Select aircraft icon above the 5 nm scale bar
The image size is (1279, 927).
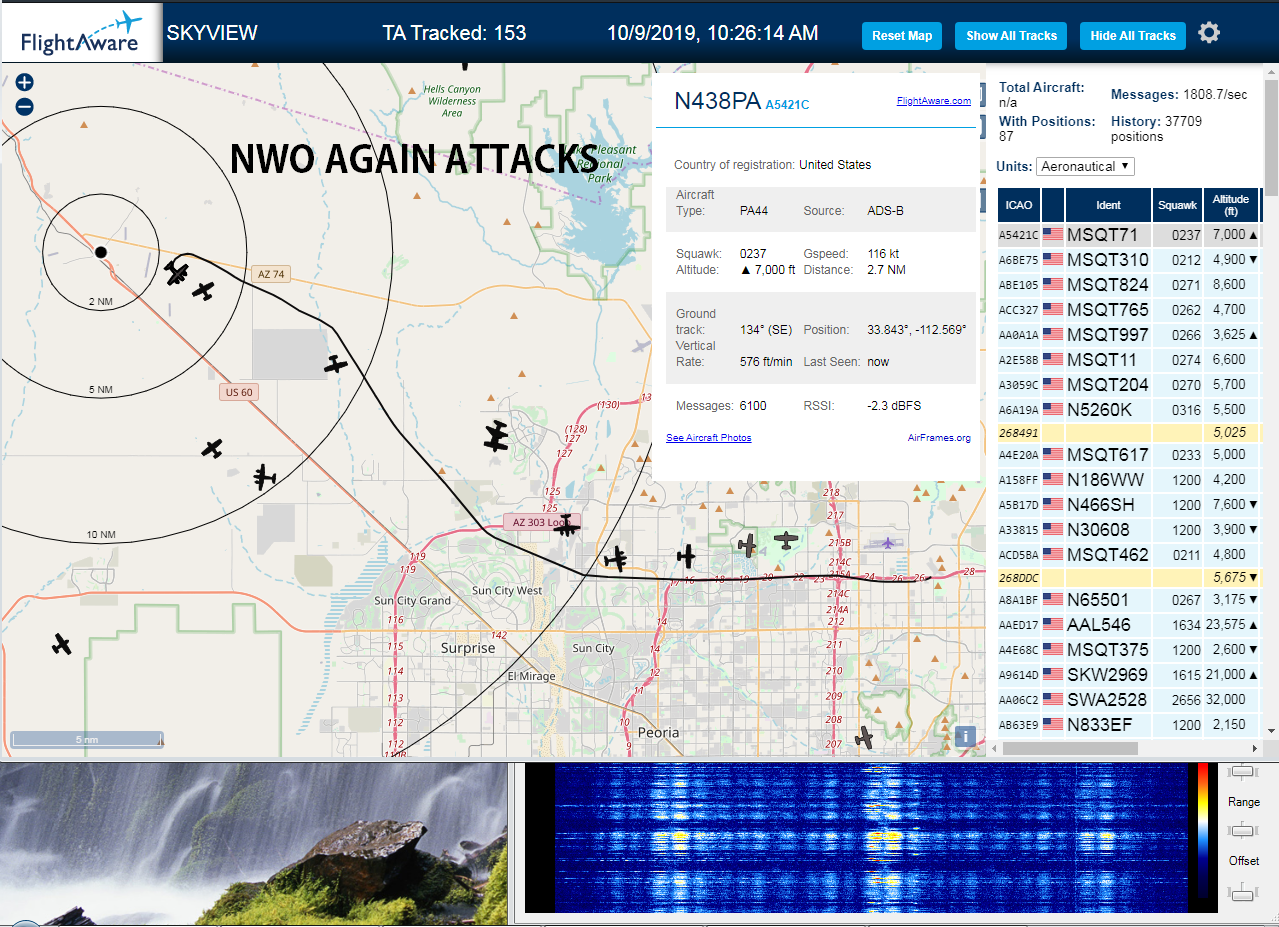pyautogui.click(x=62, y=644)
